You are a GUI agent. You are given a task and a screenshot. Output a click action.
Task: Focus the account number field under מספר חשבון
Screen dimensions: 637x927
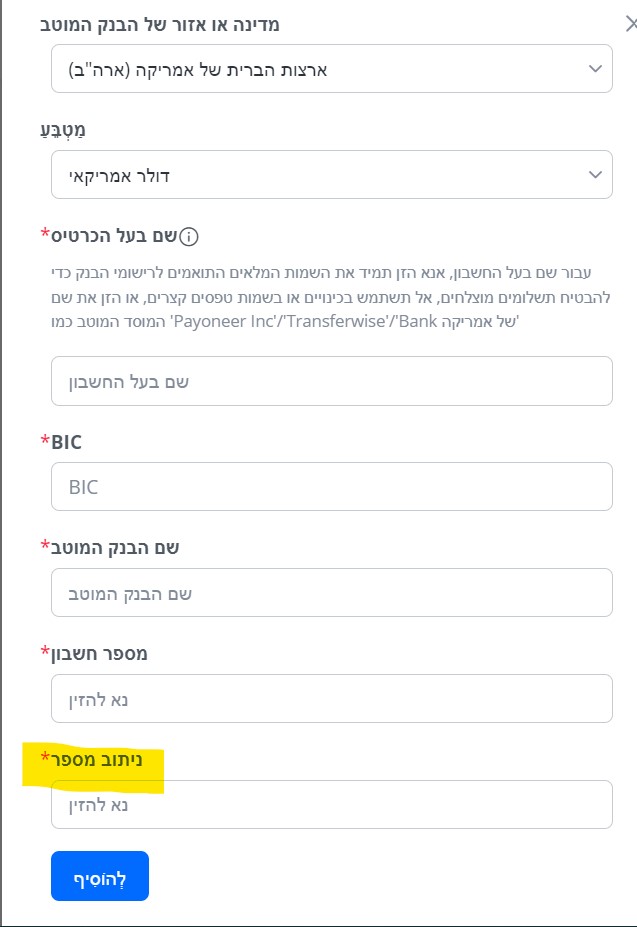click(x=331, y=699)
